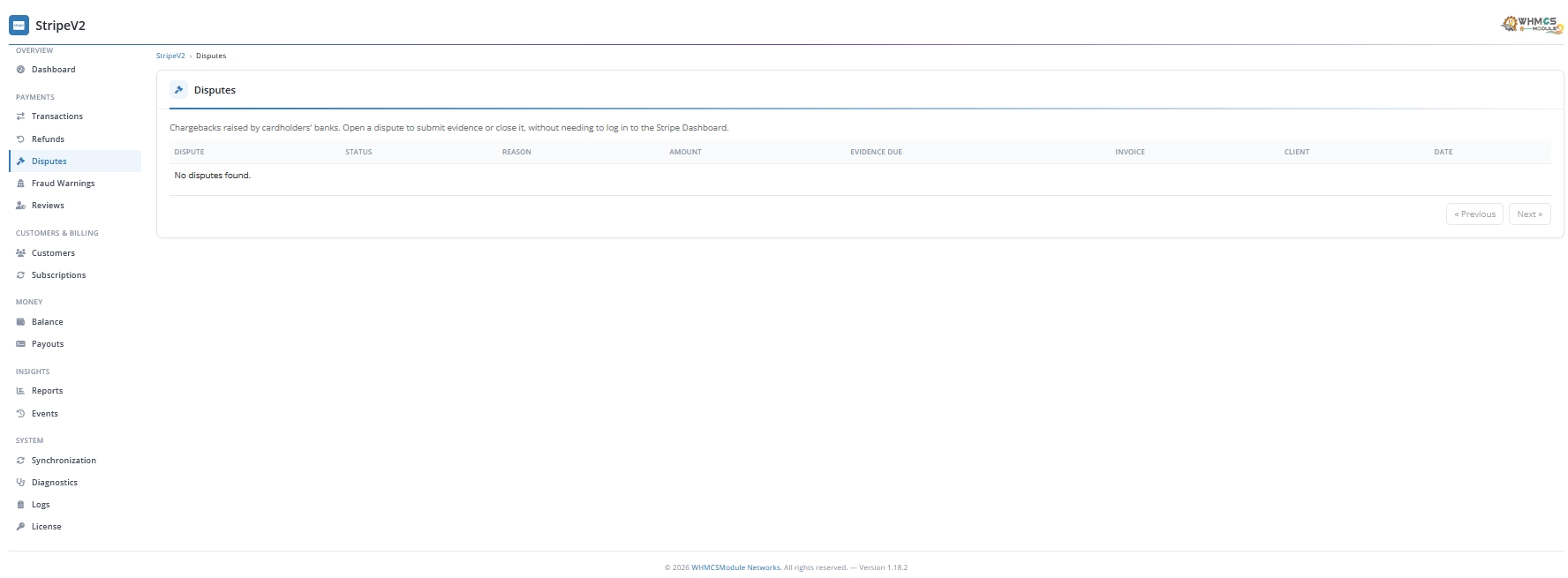View Events log
Image resolution: width=1568 pixels, height=578 pixels.
pyautogui.click(x=75, y=414)
